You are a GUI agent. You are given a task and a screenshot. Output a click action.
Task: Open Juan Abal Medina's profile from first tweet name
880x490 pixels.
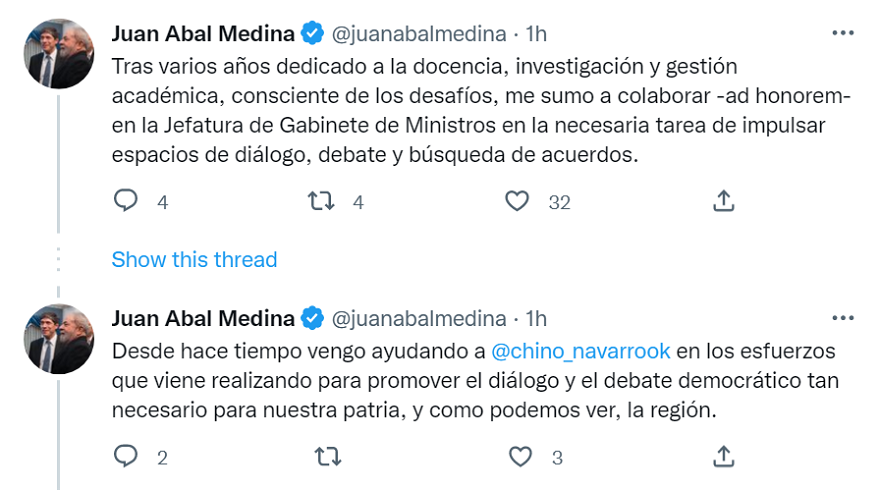(x=203, y=34)
